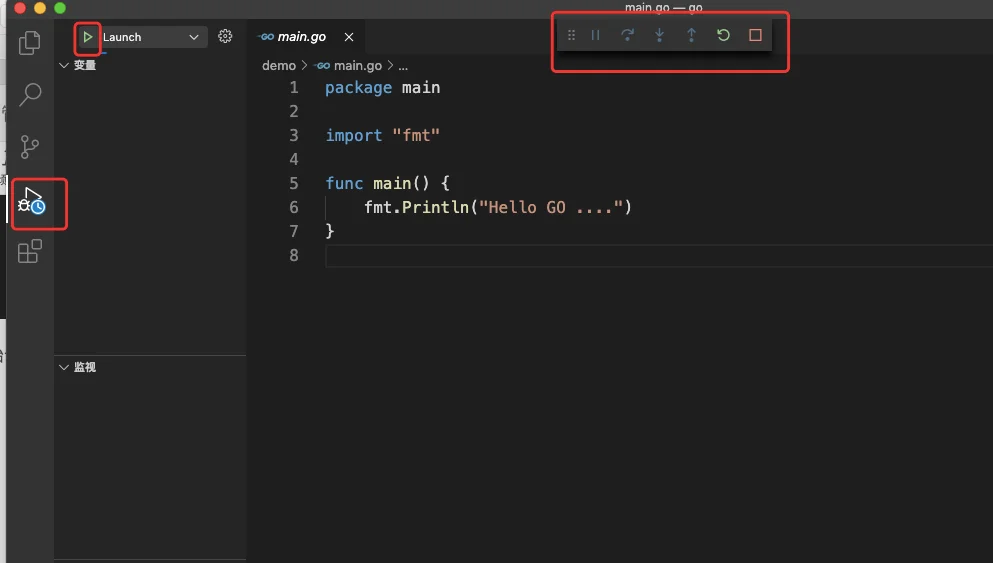This screenshot has width=993, height=563.
Task: Click Step Into in debug toolbar
Action: [x=659, y=35]
